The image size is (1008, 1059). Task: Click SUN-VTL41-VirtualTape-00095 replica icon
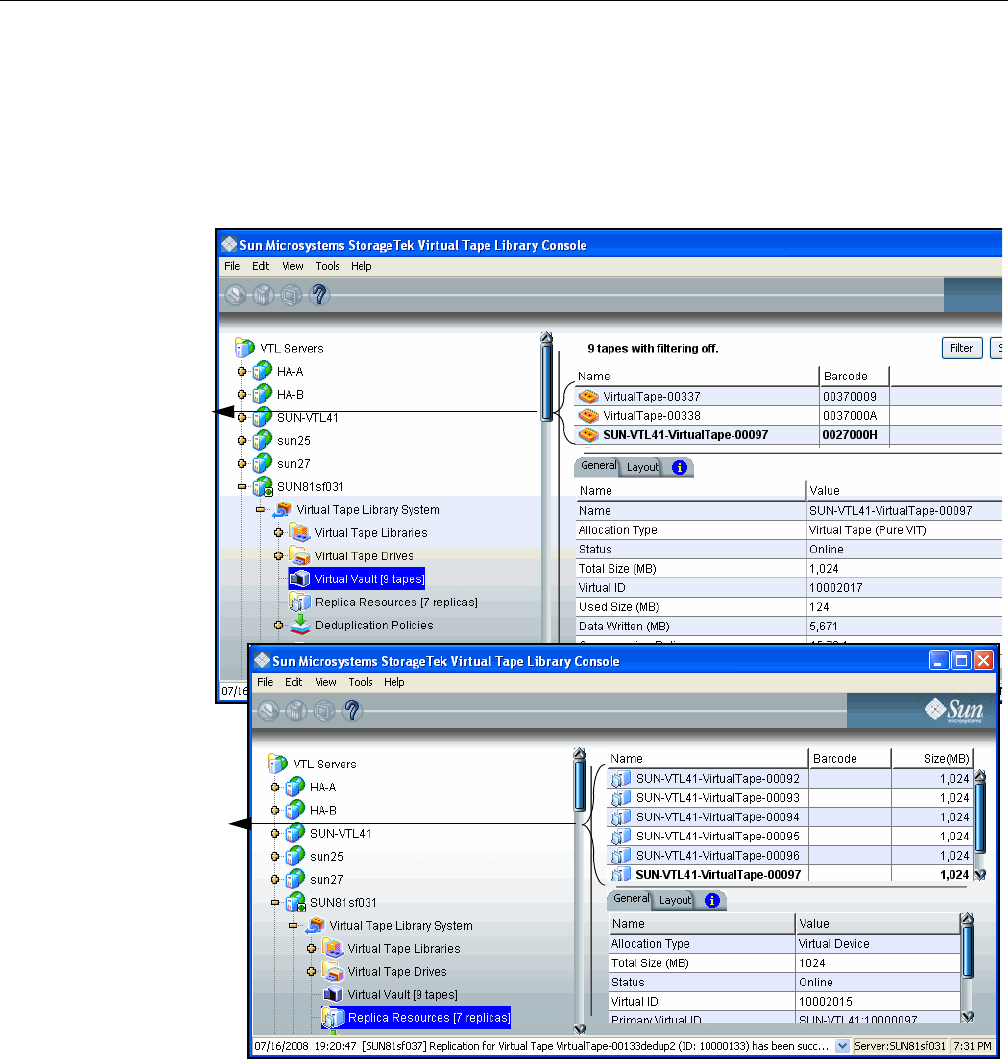pyautogui.click(x=621, y=836)
